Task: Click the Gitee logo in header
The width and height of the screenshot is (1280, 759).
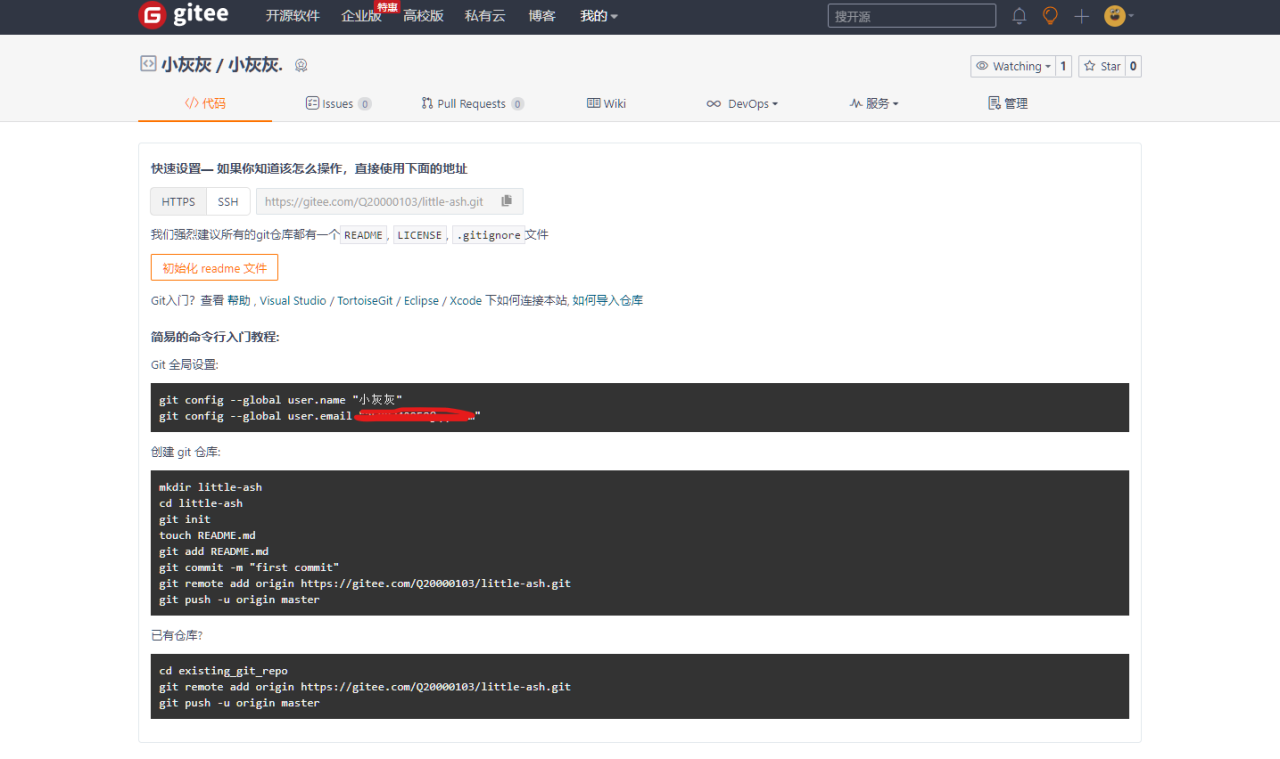Action: [x=183, y=15]
